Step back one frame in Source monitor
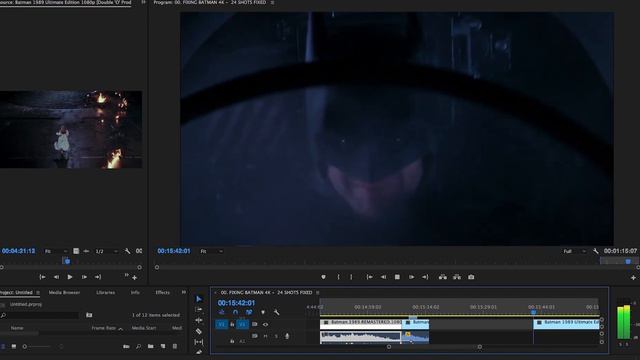This screenshot has height=360, width=640. pos(56,277)
